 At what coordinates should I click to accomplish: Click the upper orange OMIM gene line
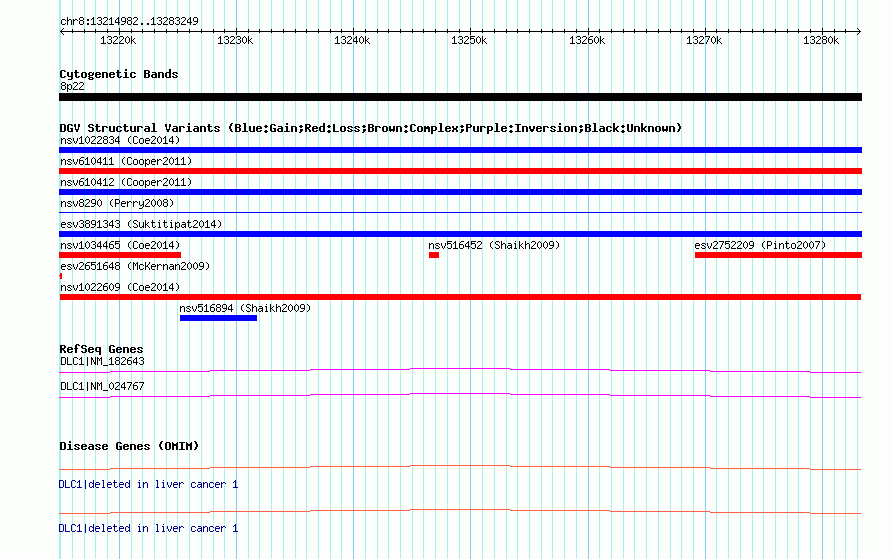click(460, 468)
